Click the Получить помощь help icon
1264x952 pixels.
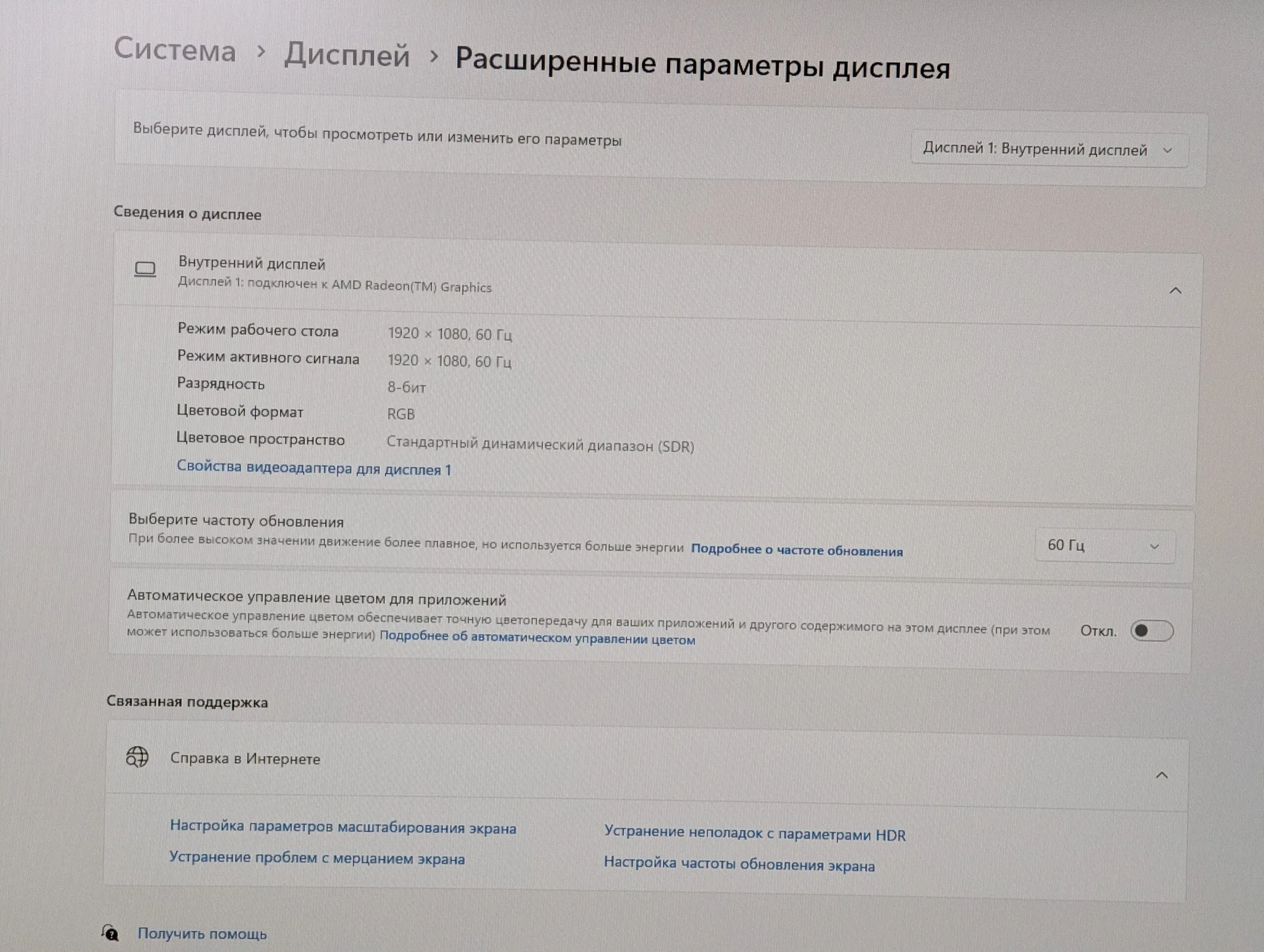point(111,932)
